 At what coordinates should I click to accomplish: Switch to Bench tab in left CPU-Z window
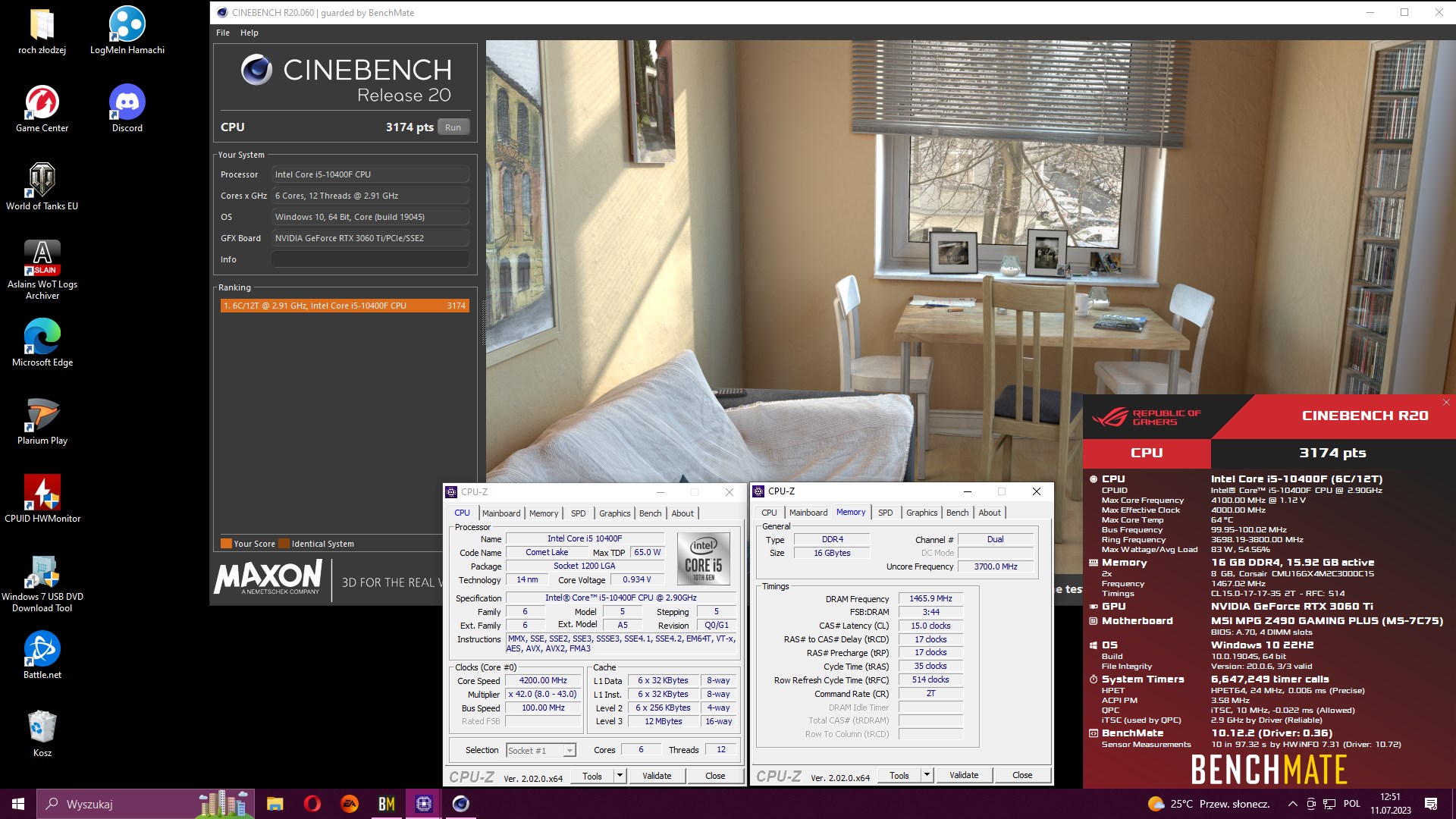coord(650,513)
